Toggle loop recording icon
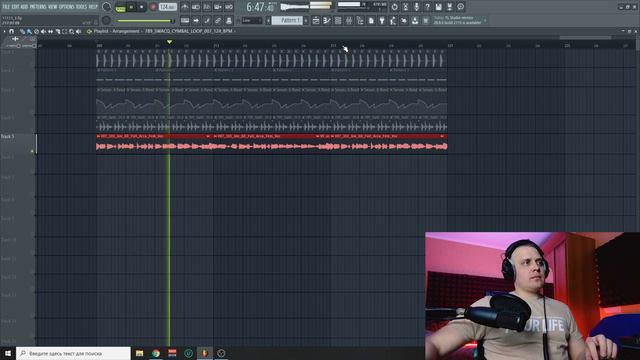The width and height of the screenshot is (640, 360). (229, 7)
